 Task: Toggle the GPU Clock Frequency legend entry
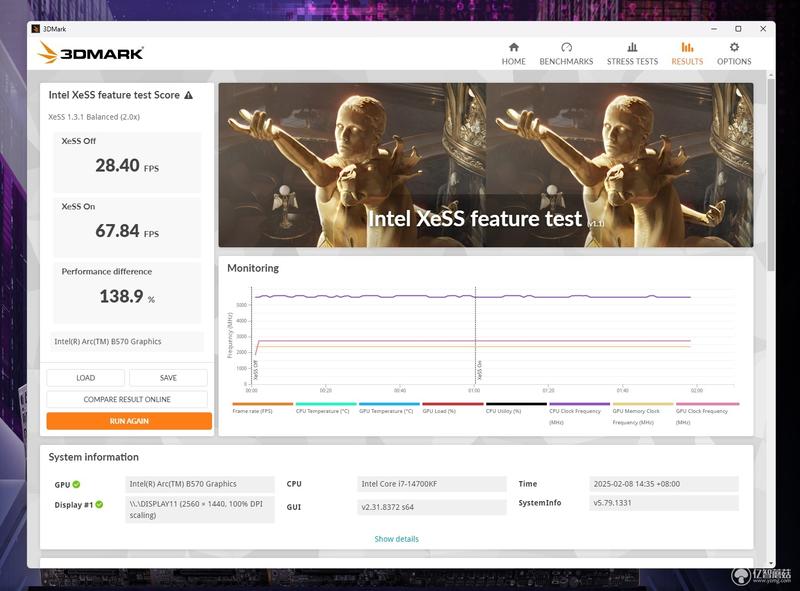[x=707, y=414]
